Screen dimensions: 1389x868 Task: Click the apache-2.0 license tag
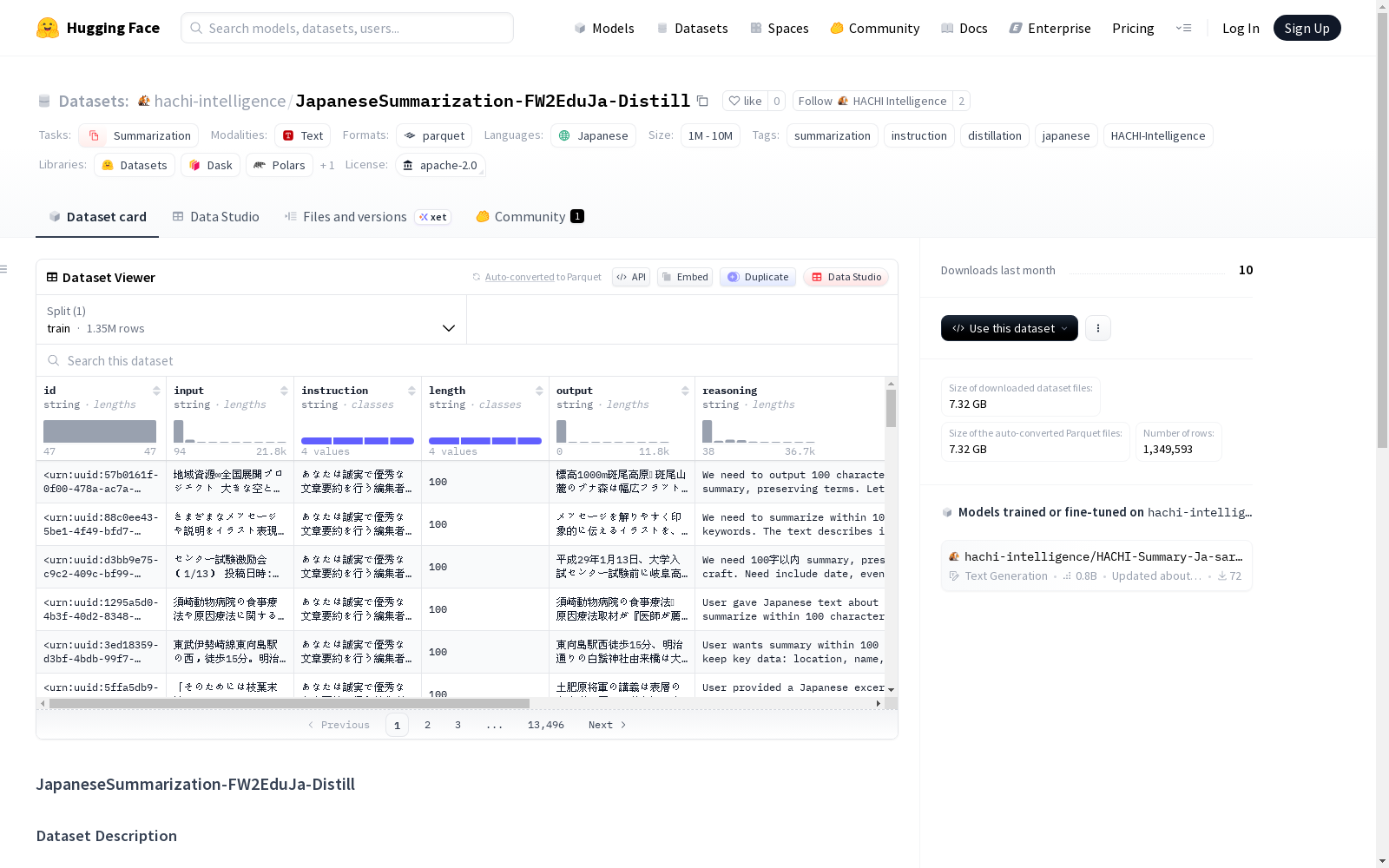440,165
